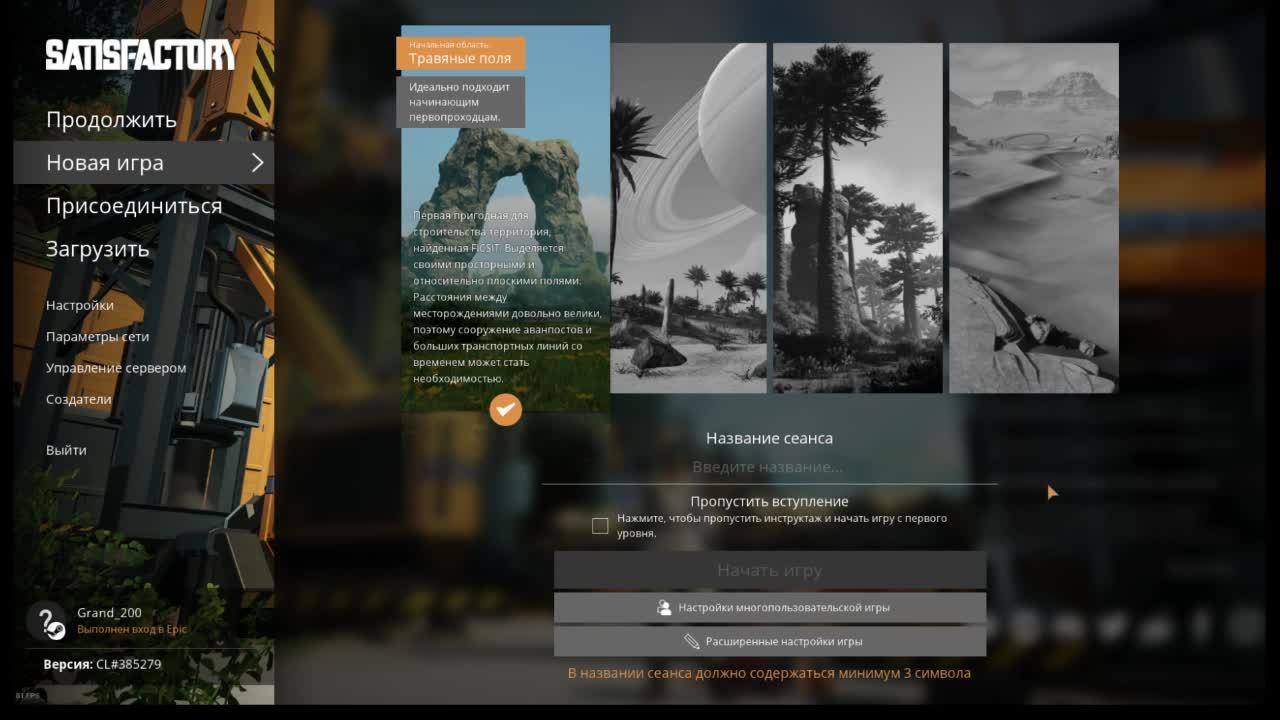Screen dimensions: 1280x720
Task: Enable the Пропустить вступление checkbox
Action: [600, 526]
